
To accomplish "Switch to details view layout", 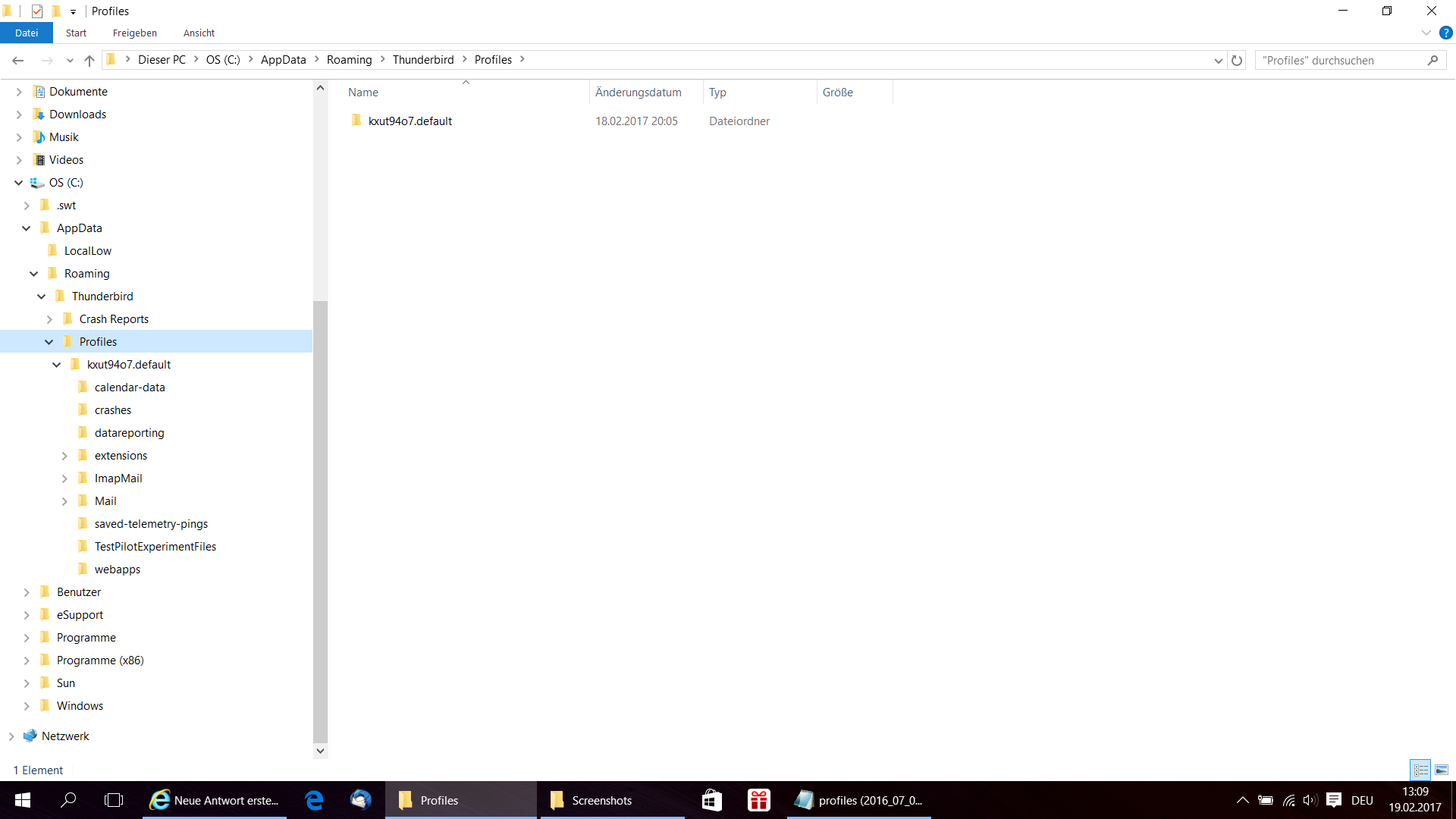I will (x=1420, y=770).
